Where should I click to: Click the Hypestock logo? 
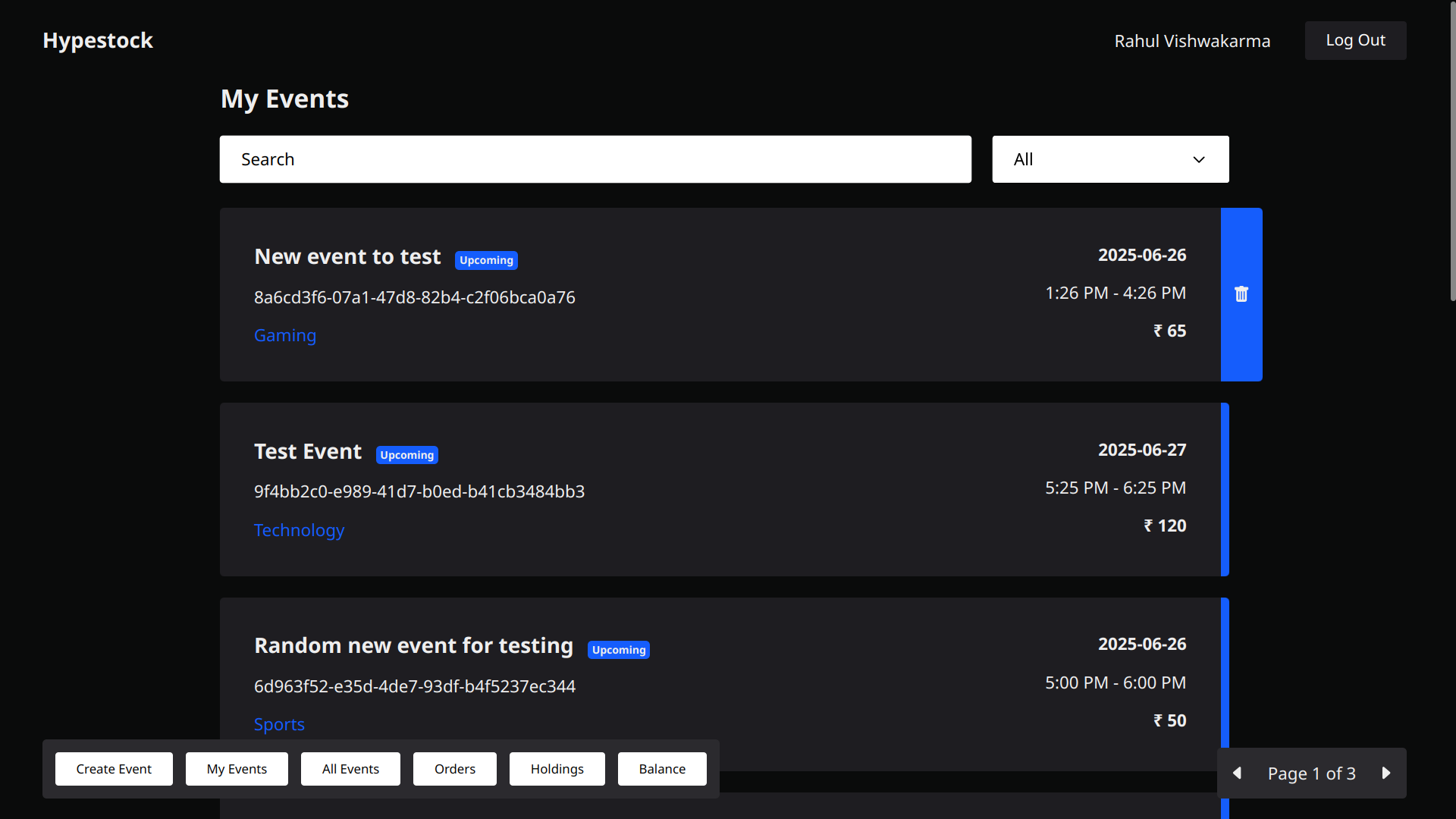97,40
